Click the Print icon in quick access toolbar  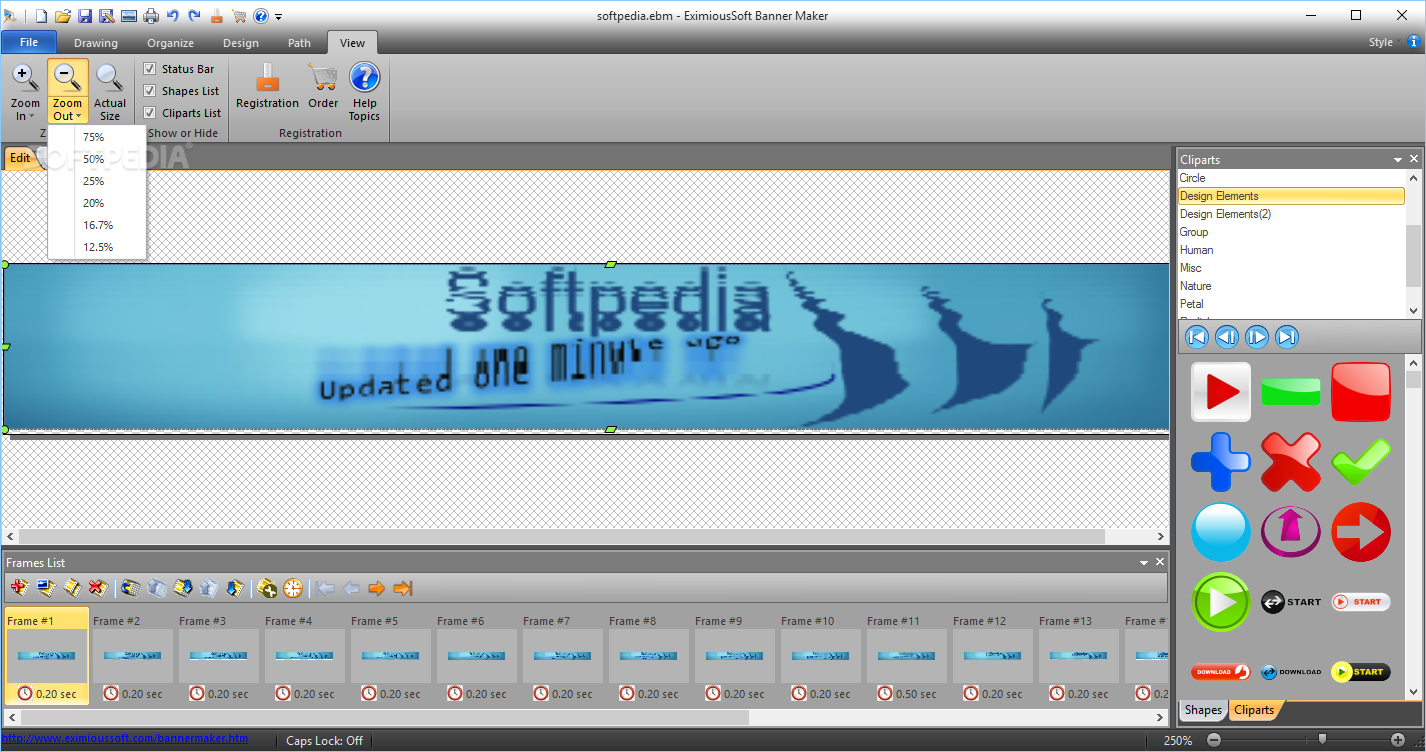pyautogui.click(x=151, y=16)
